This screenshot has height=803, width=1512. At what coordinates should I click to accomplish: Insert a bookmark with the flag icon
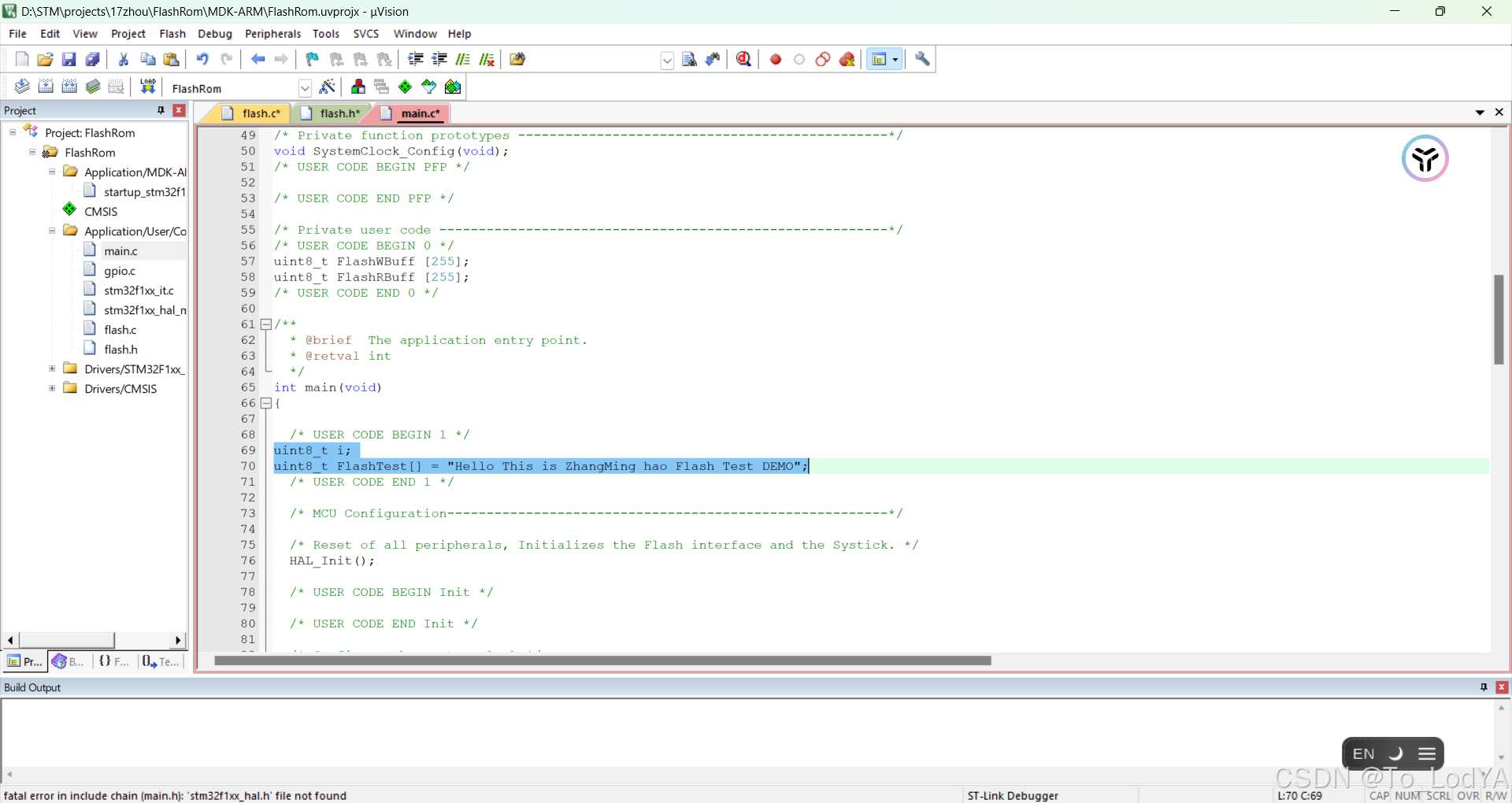point(313,59)
